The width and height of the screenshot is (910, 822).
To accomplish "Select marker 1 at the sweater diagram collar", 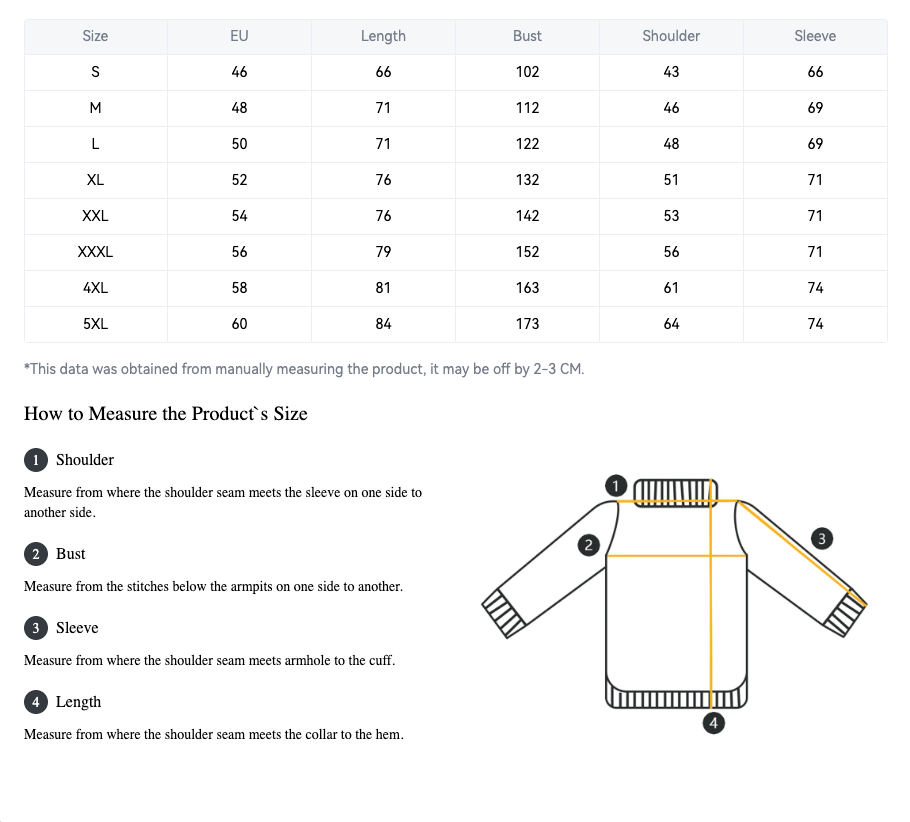I will click(617, 486).
